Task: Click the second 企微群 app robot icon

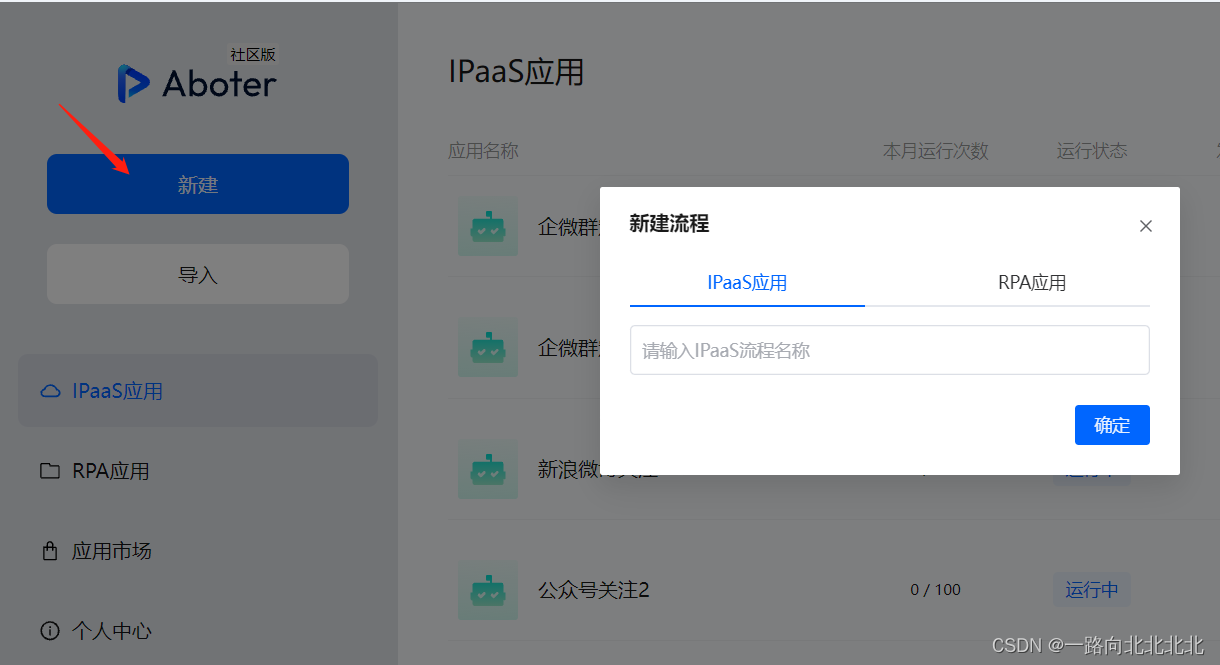Action: pos(487,347)
